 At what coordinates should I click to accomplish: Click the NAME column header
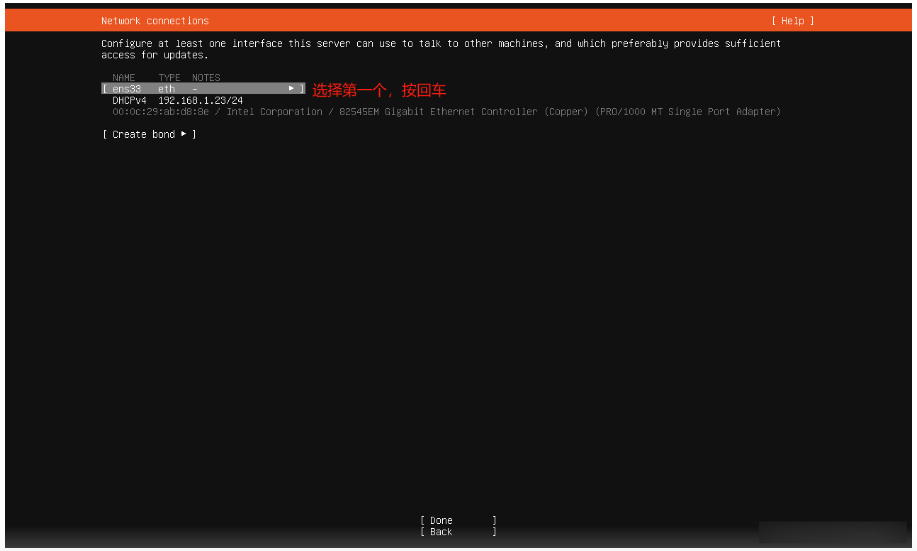click(x=124, y=78)
